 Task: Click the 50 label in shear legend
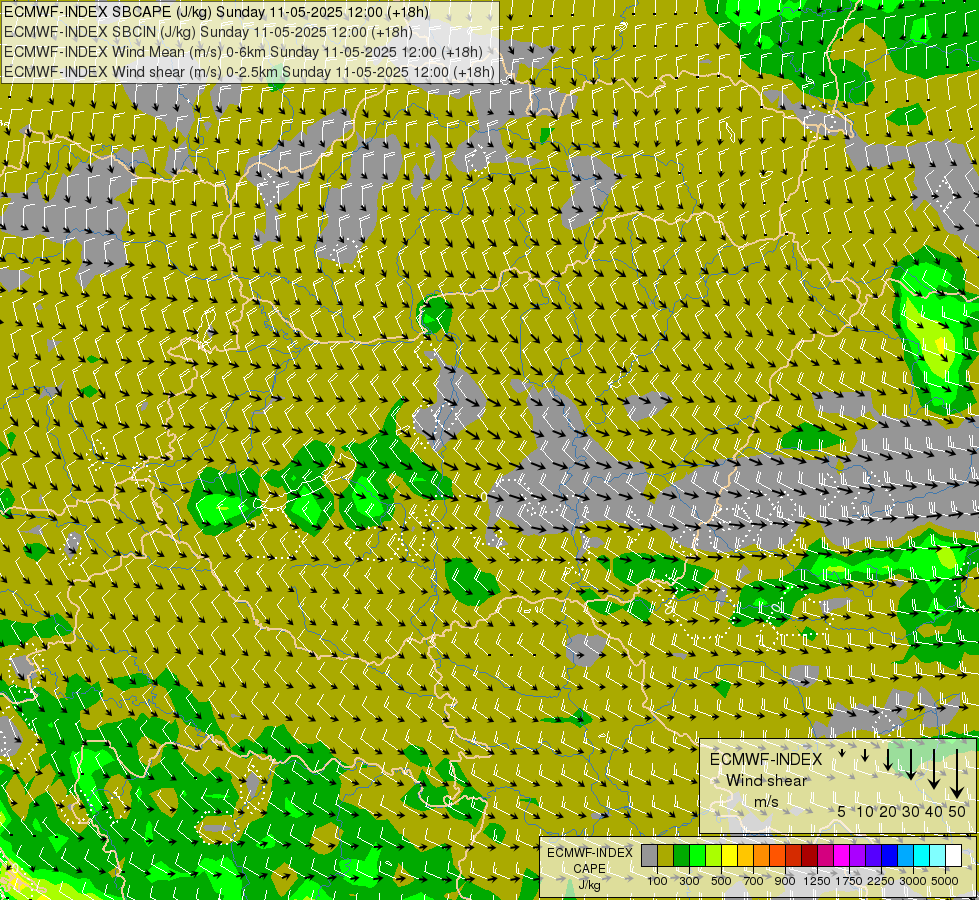957,812
